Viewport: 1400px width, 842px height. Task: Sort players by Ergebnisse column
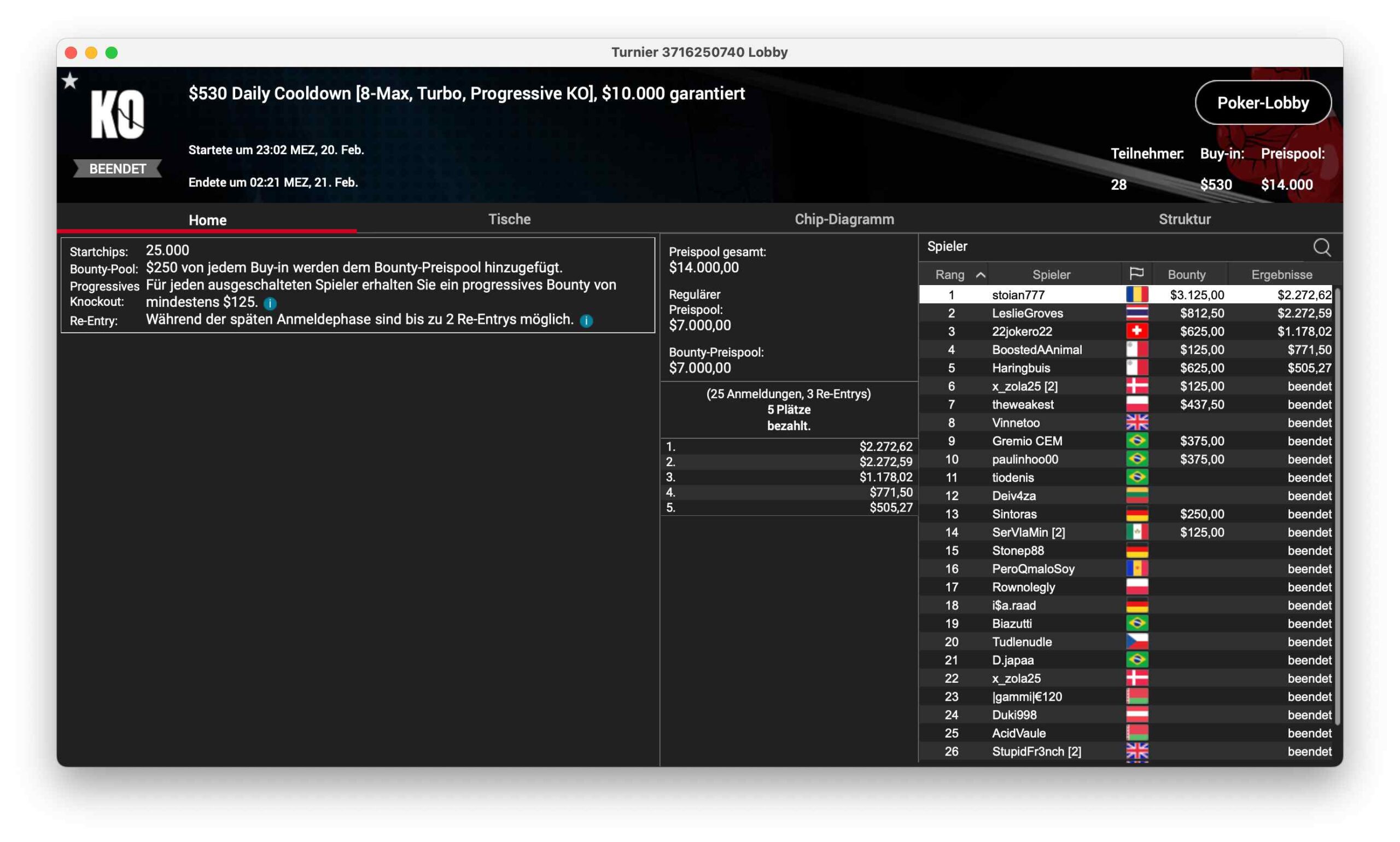tap(1281, 275)
